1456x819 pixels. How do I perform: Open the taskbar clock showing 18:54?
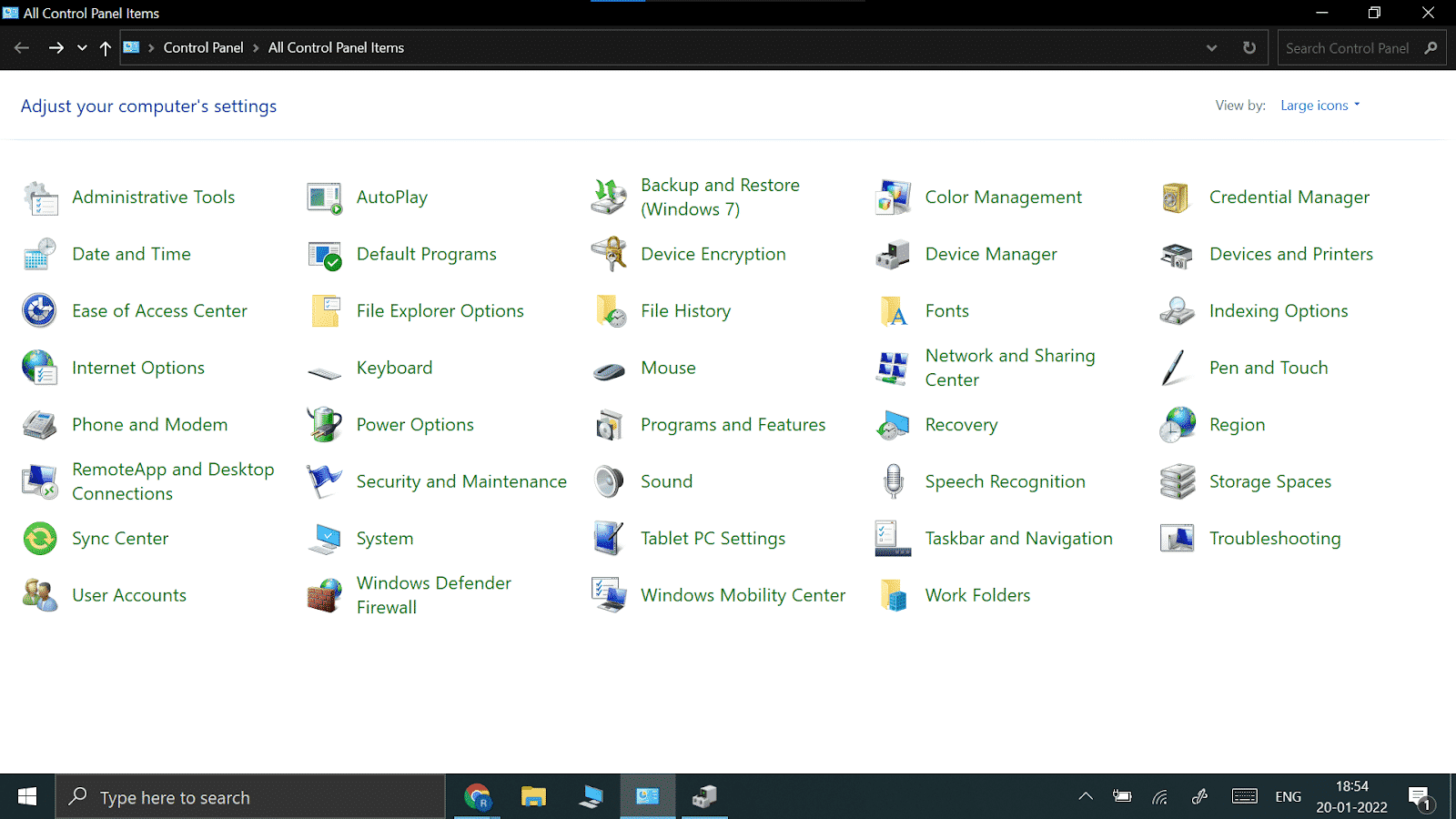coord(1351,797)
